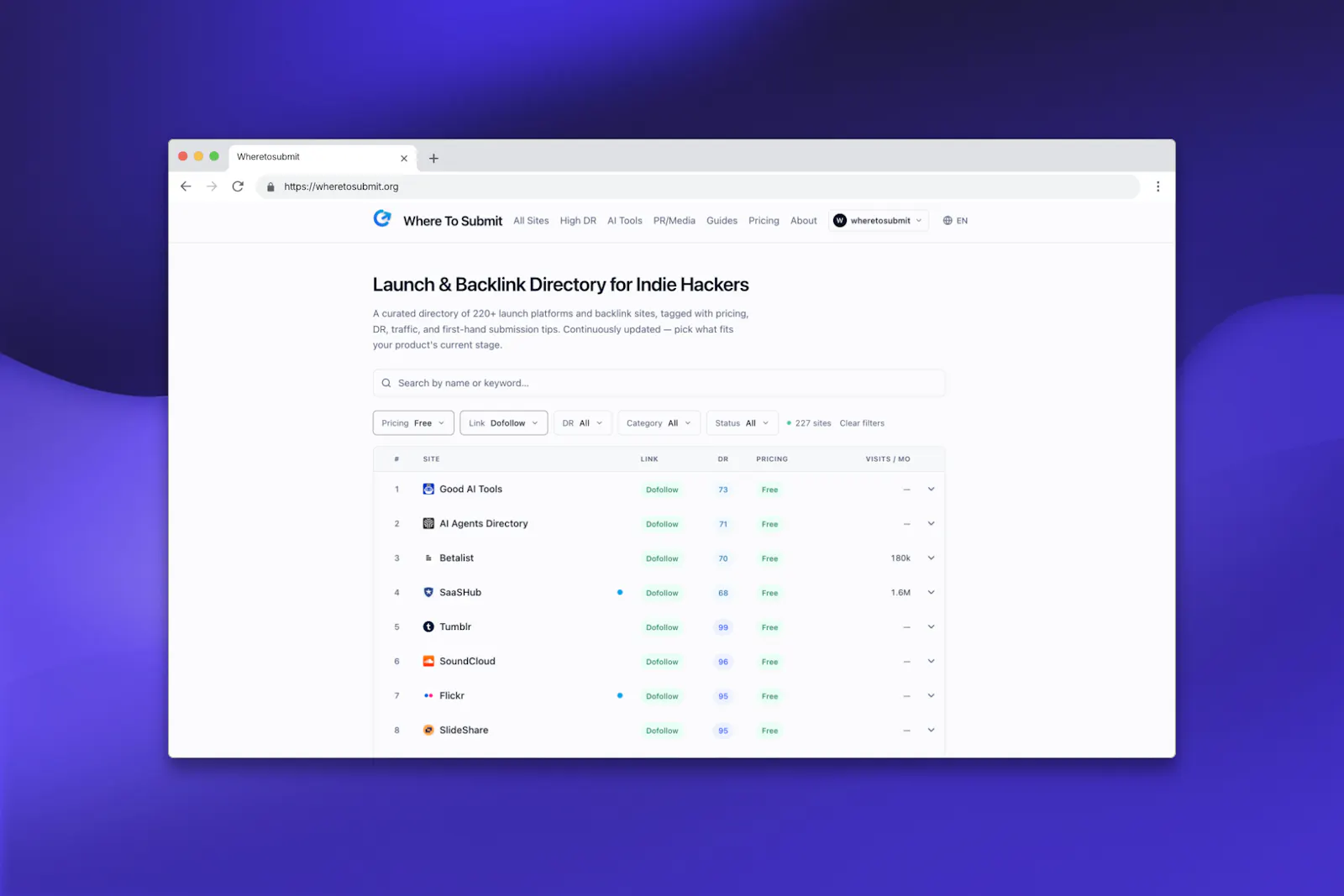Click the Tumblr site icon
This screenshot has height=896, width=1344.
tap(428, 626)
